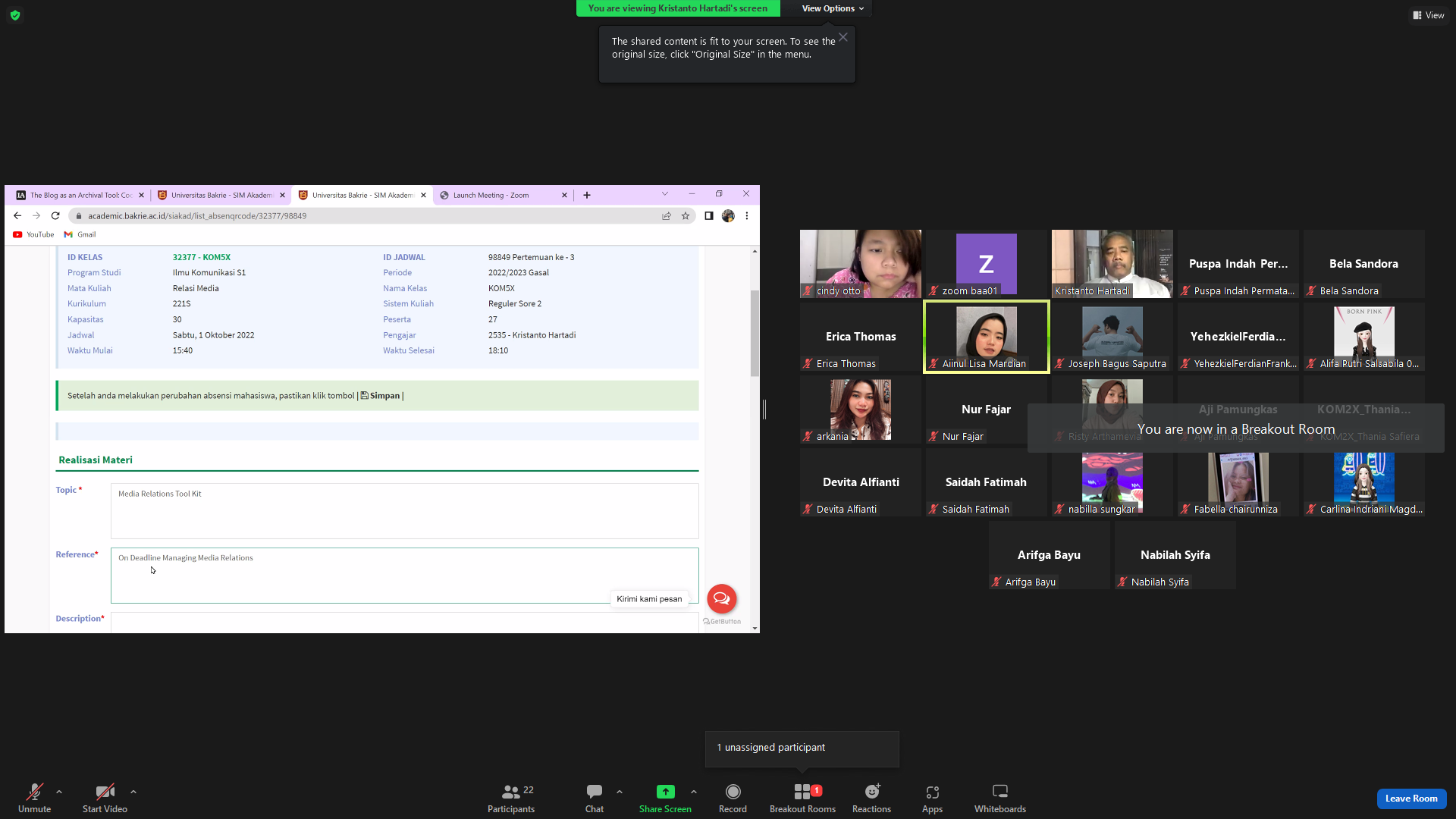Click the green Share Screen icon

point(665,792)
